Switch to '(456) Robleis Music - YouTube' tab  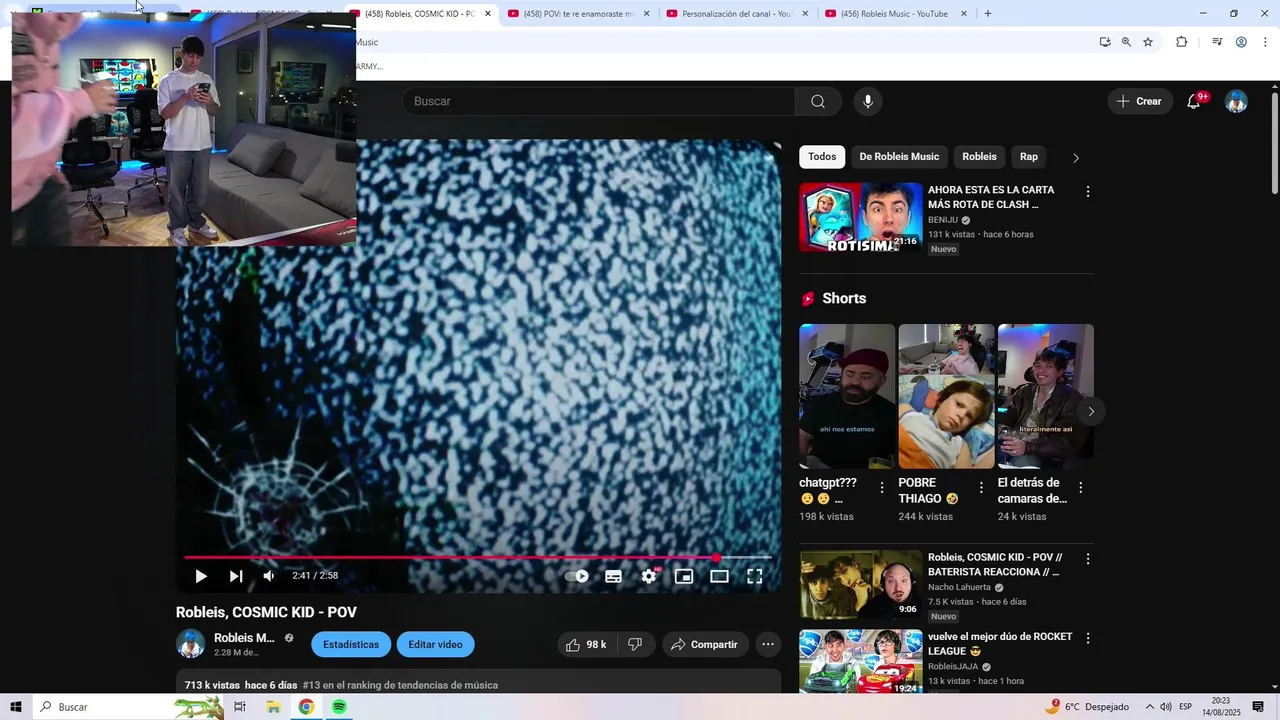(x=897, y=14)
